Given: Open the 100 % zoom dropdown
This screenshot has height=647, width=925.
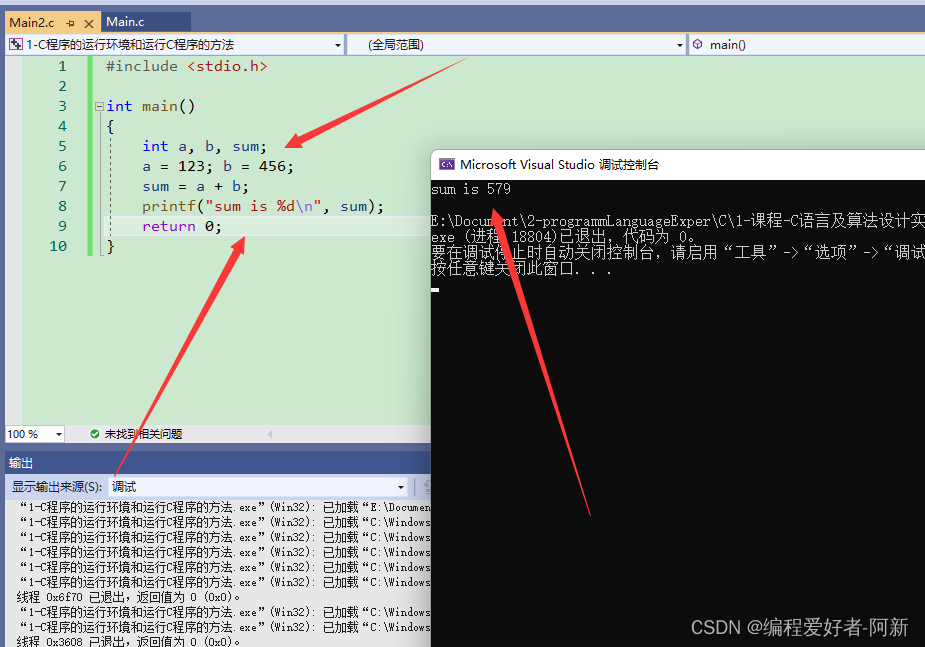Looking at the screenshot, I should (58, 435).
